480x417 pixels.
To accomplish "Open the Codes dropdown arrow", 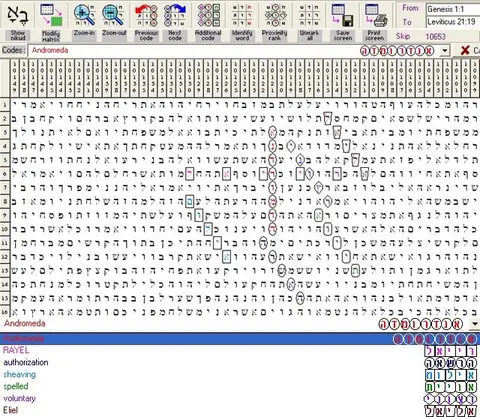I will [x=445, y=51].
